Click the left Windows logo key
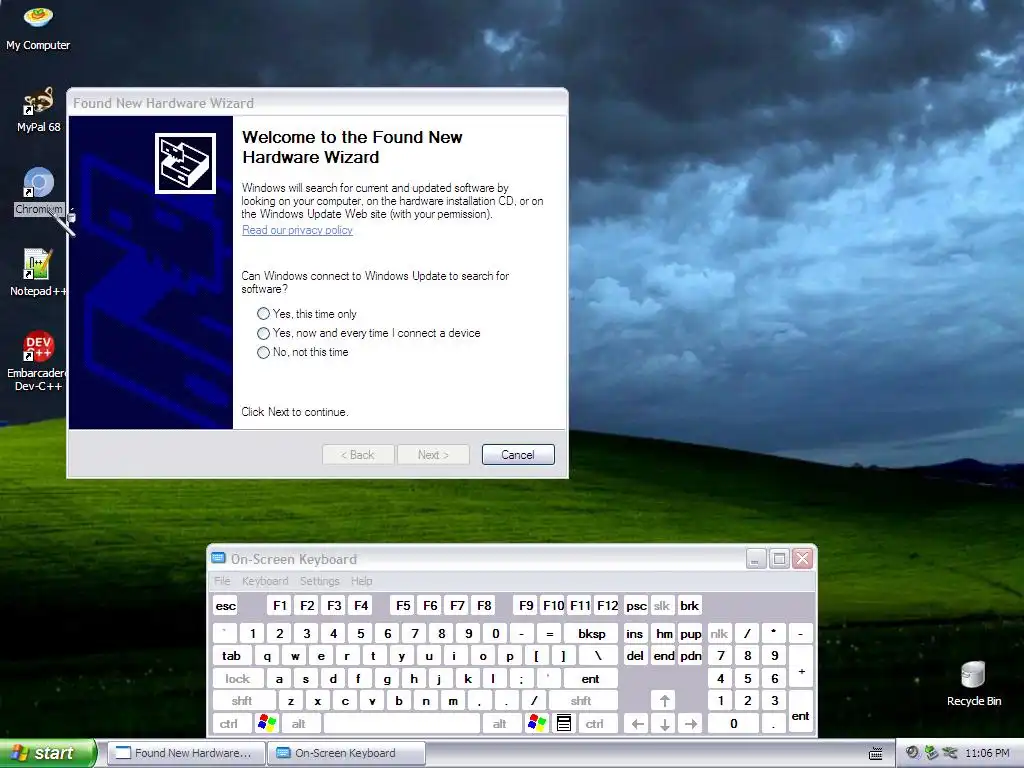Screen dimensions: 1024x768 [267, 723]
